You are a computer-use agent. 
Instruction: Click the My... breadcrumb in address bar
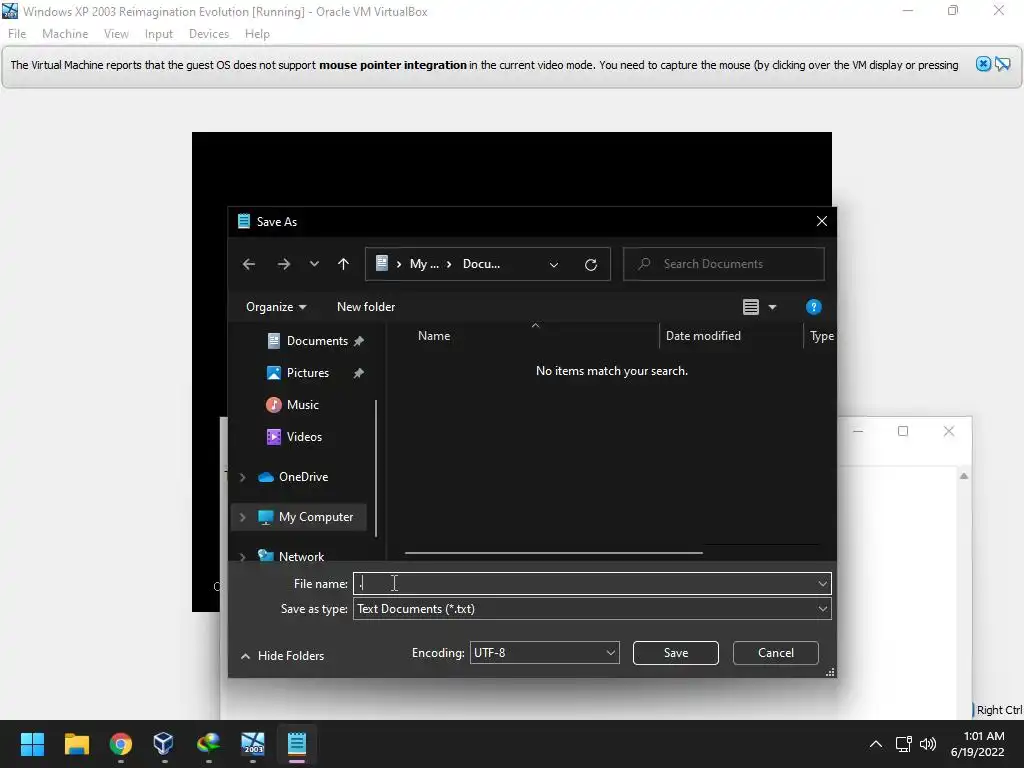click(x=424, y=264)
